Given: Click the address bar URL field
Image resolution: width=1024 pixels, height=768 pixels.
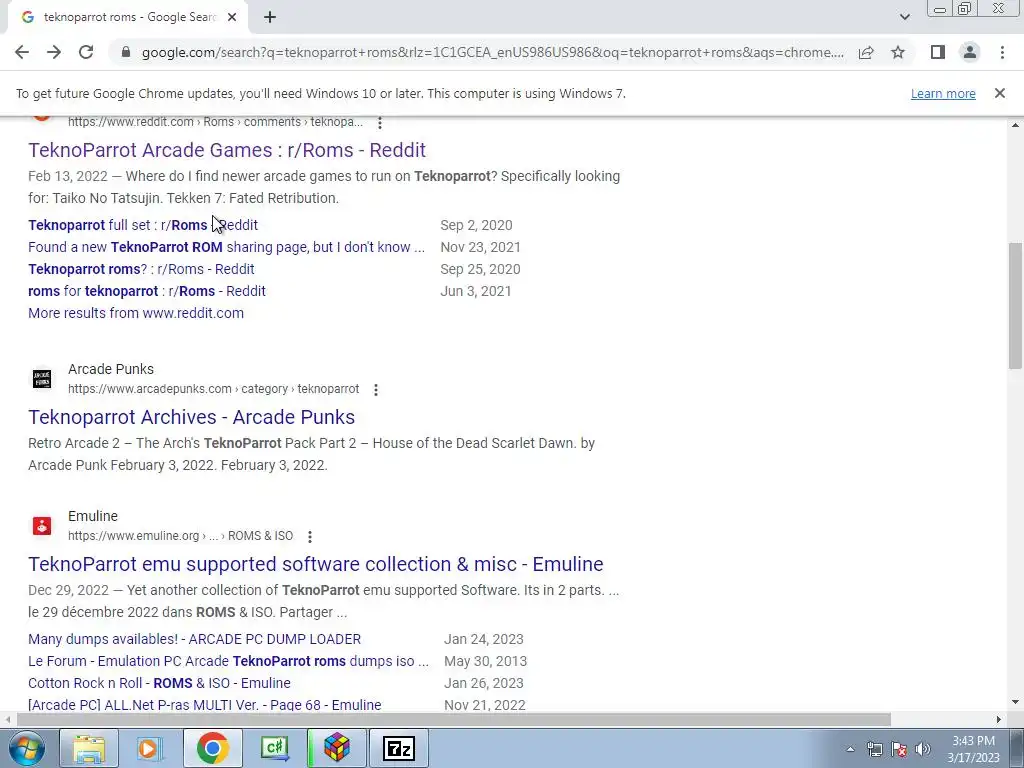Looking at the screenshot, I should tap(492, 52).
